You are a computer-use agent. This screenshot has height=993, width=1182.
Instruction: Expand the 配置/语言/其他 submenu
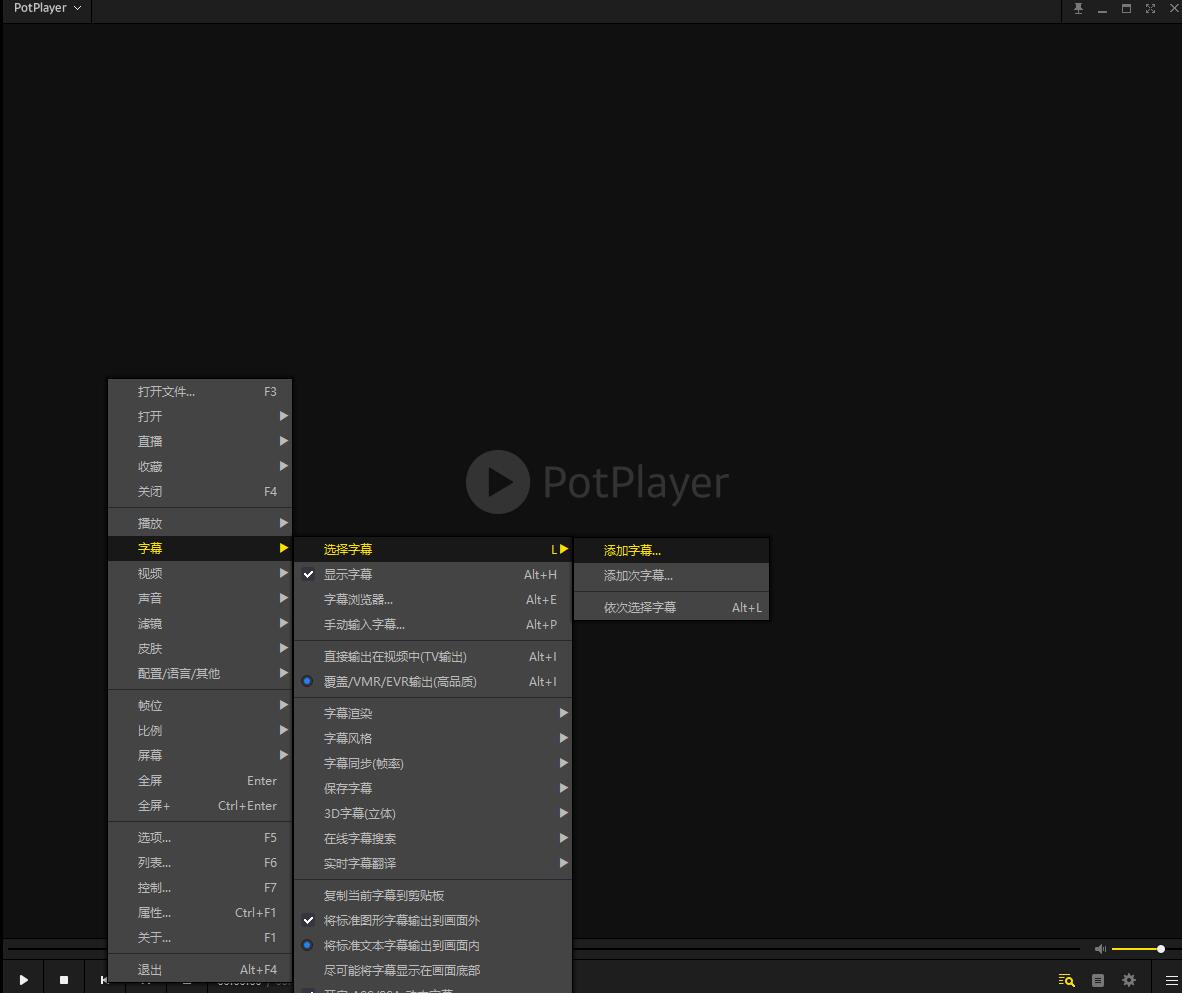200,673
